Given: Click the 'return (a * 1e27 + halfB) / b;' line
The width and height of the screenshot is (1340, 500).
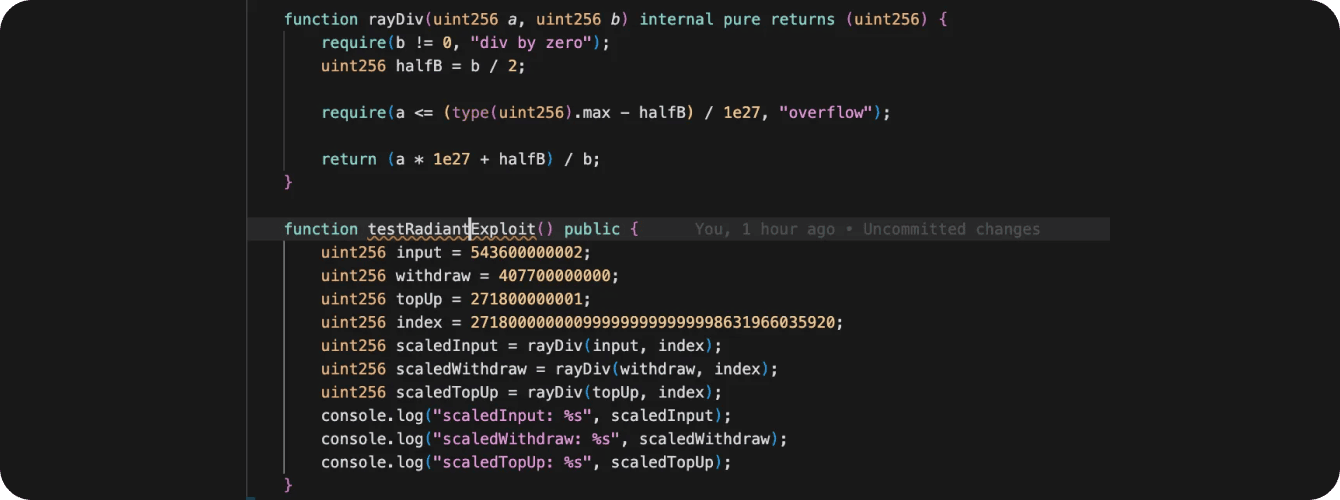Looking at the screenshot, I should [x=461, y=159].
